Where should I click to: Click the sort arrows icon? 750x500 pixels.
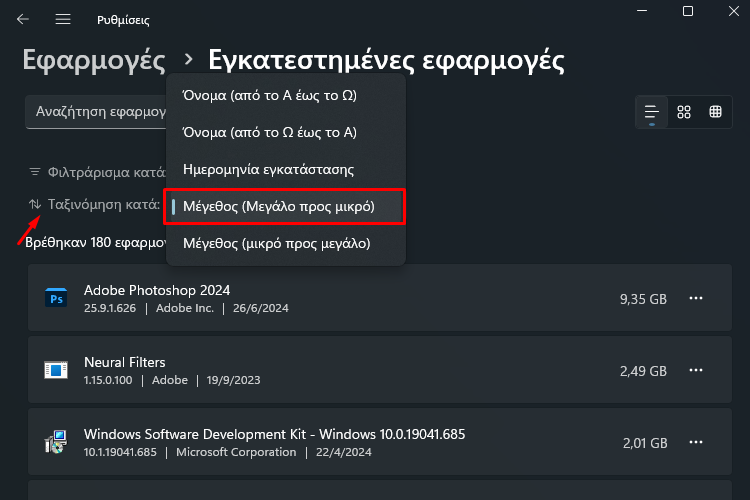pos(34,204)
